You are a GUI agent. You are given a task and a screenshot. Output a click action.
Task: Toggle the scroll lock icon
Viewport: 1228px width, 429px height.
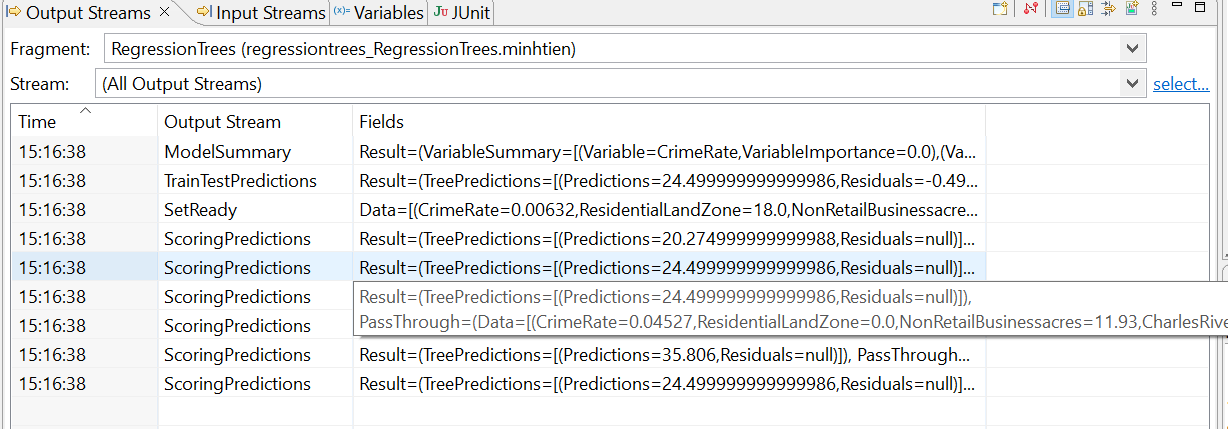pyautogui.click(x=1087, y=10)
